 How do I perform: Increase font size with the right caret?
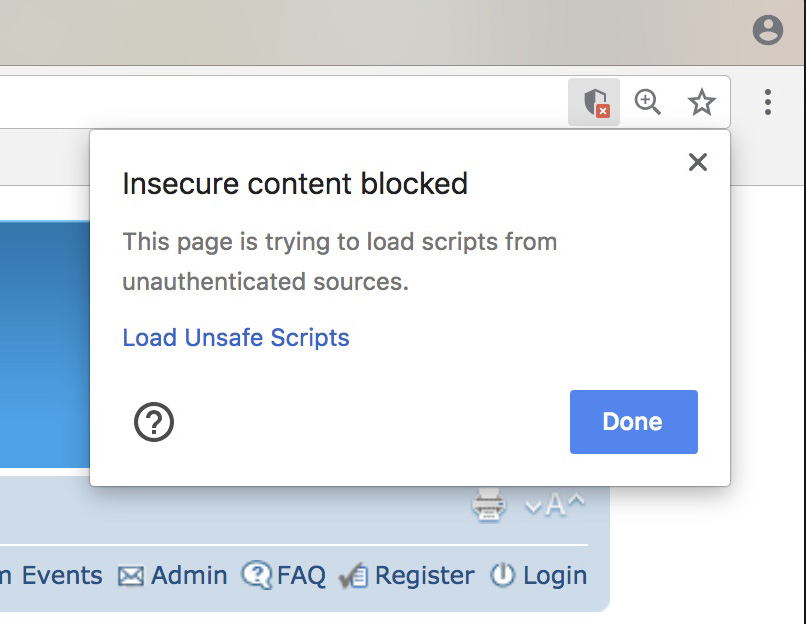(x=576, y=500)
